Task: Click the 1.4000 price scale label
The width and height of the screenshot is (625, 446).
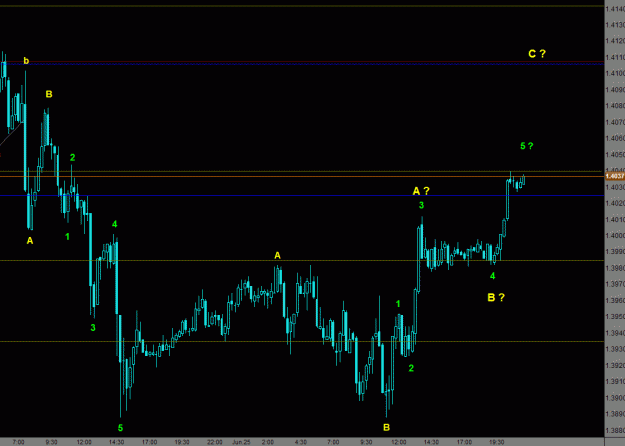Action: click(x=615, y=236)
